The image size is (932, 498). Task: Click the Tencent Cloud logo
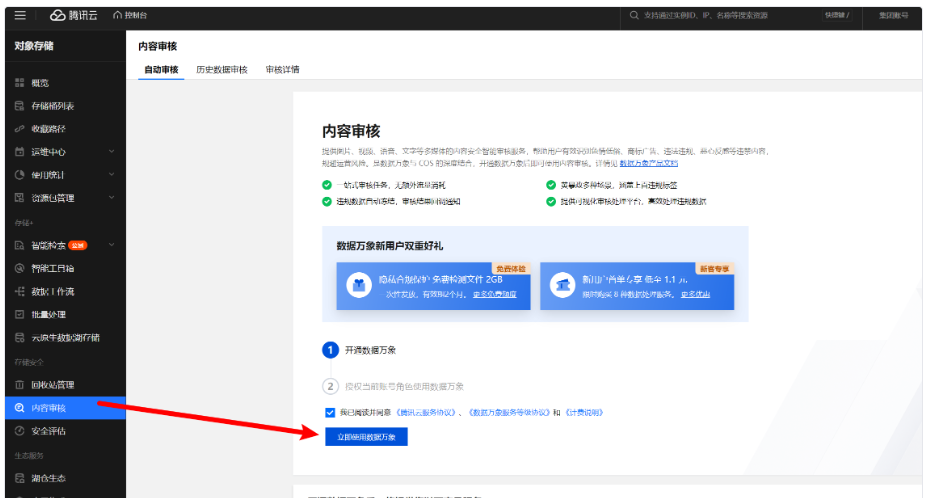click(x=74, y=15)
